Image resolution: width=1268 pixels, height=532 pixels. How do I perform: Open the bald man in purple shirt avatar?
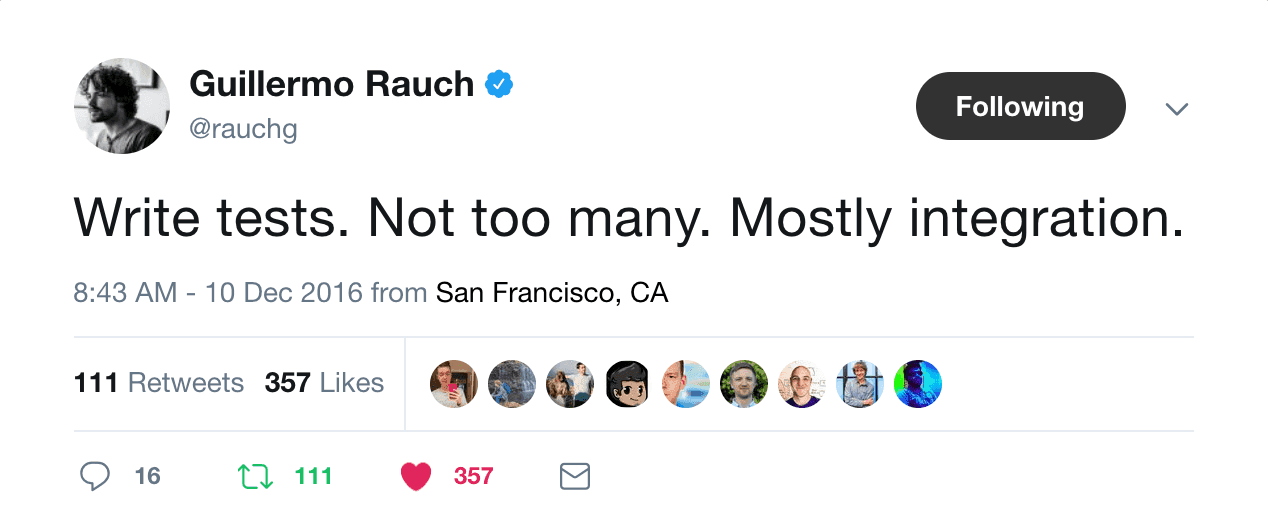(x=802, y=384)
